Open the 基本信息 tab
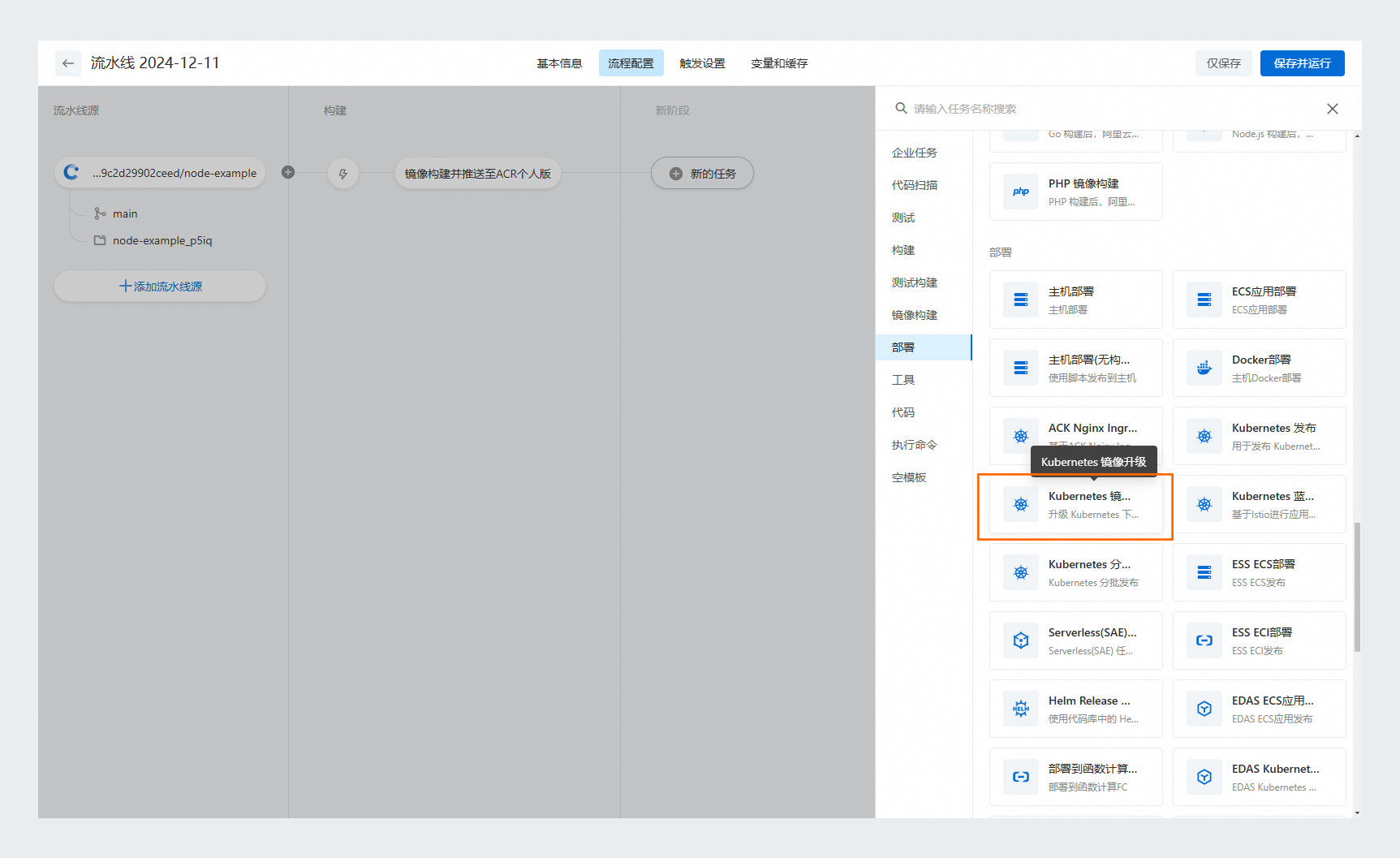The image size is (1400, 858). click(x=559, y=63)
